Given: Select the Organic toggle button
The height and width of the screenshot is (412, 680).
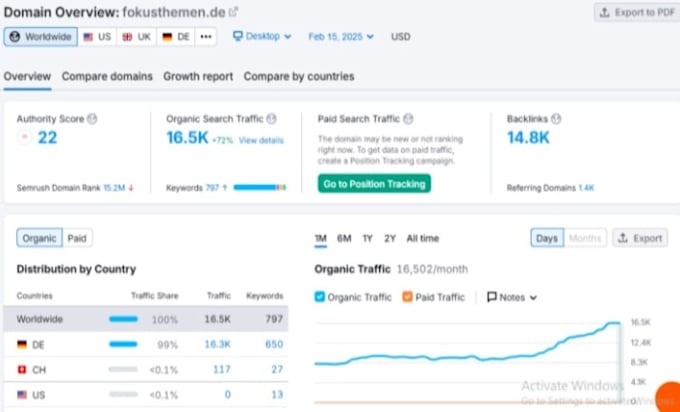Looking at the screenshot, I should pos(39,238).
